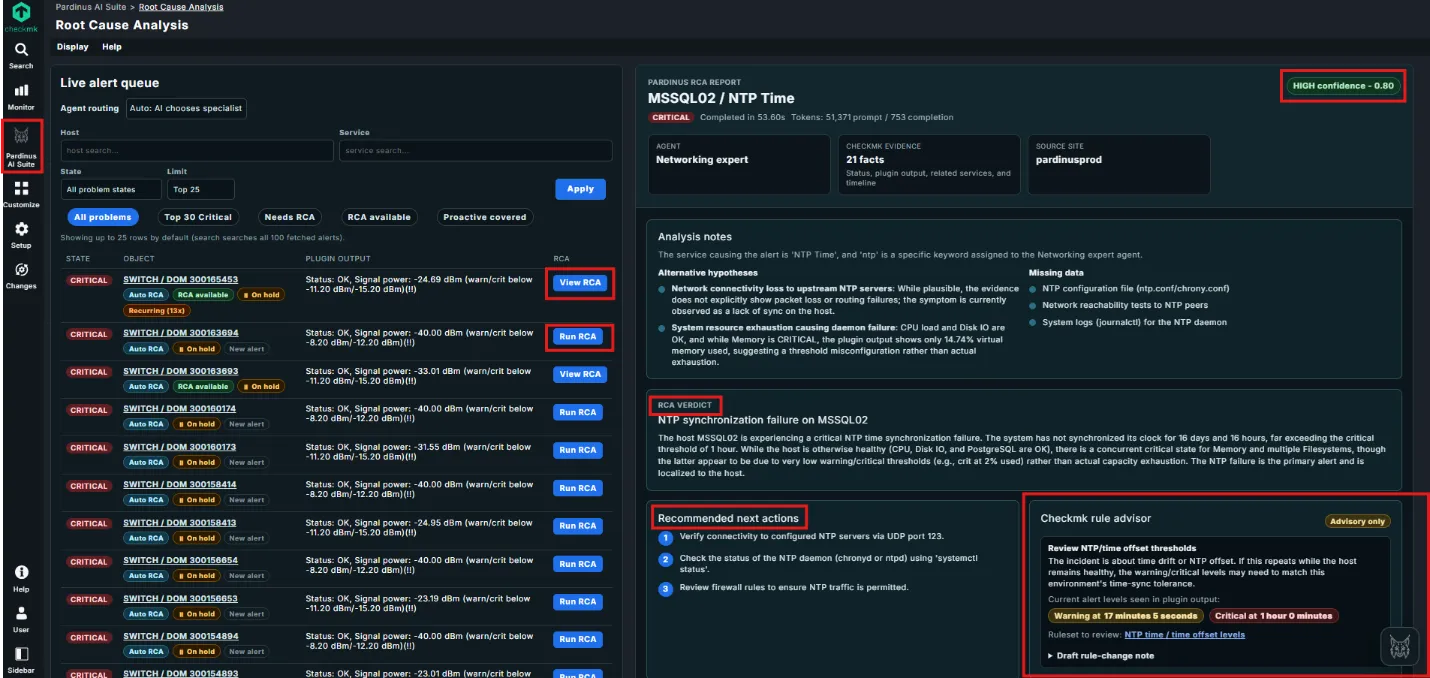Click the Networking expert agent card
The height and width of the screenshot is (678, 1430).
click(x=739, y=165)
